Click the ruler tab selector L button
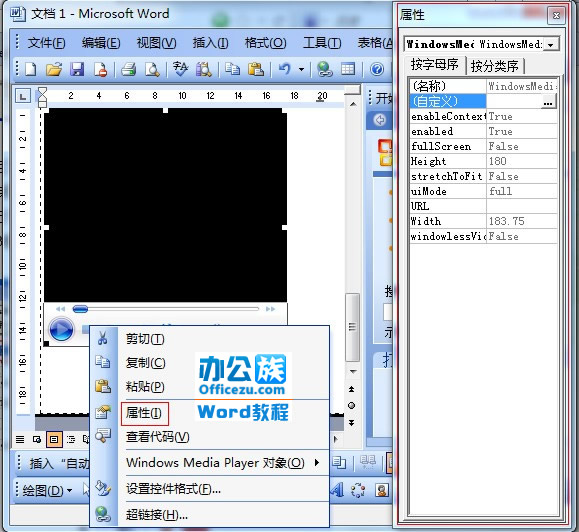Viewport: 579px width, 532px height. [23, 97]
